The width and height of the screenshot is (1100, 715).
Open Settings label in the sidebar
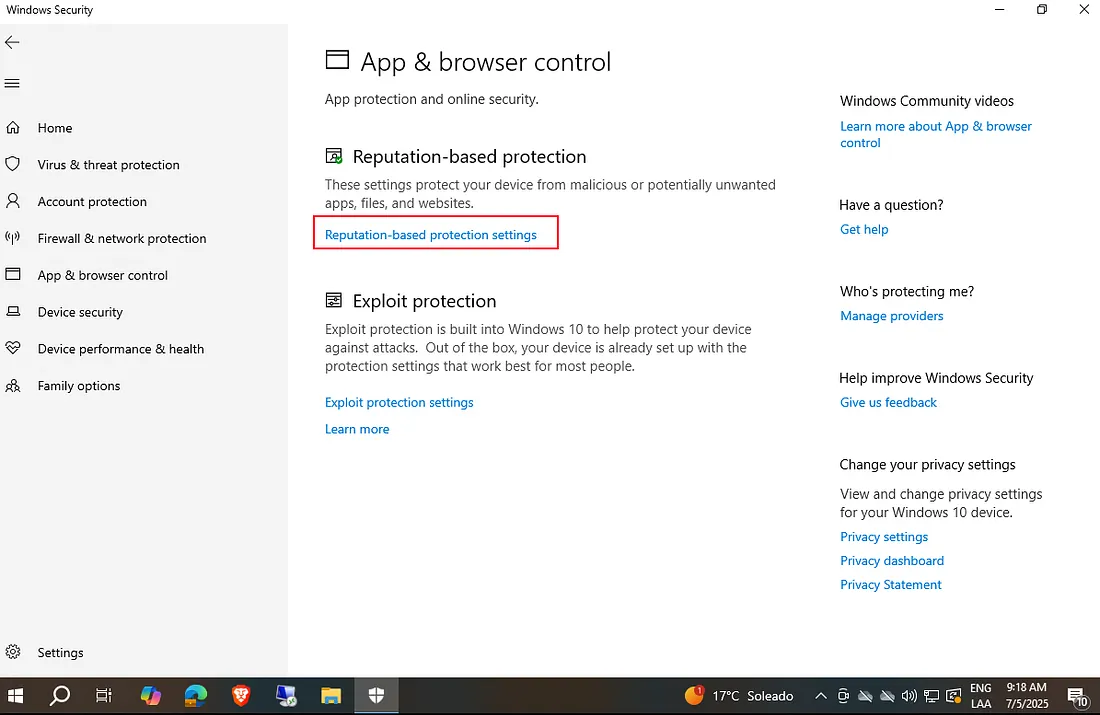click(60, 653)
